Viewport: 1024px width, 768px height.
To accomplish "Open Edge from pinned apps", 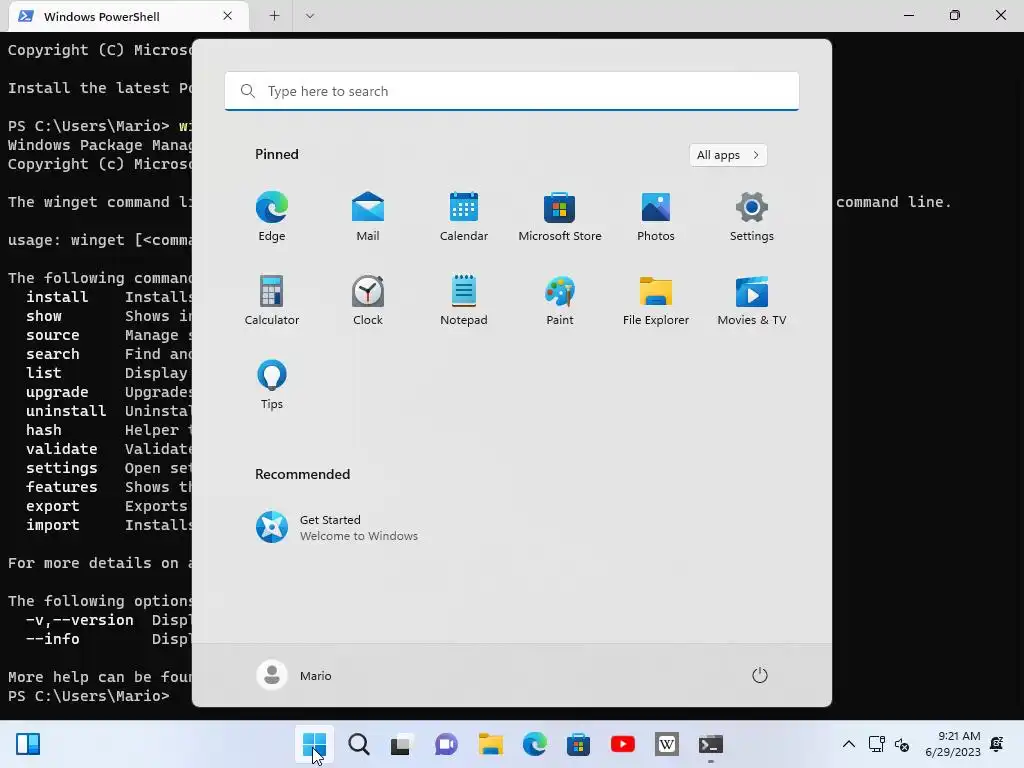I will tap(272, 216).
